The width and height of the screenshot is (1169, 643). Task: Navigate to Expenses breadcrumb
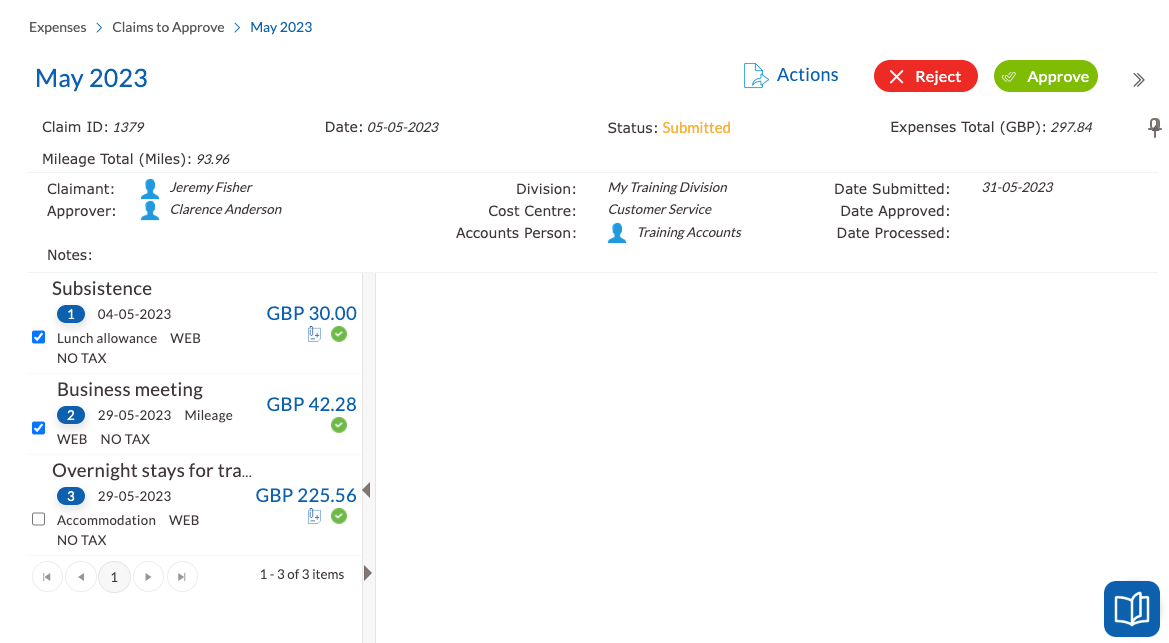57,27
